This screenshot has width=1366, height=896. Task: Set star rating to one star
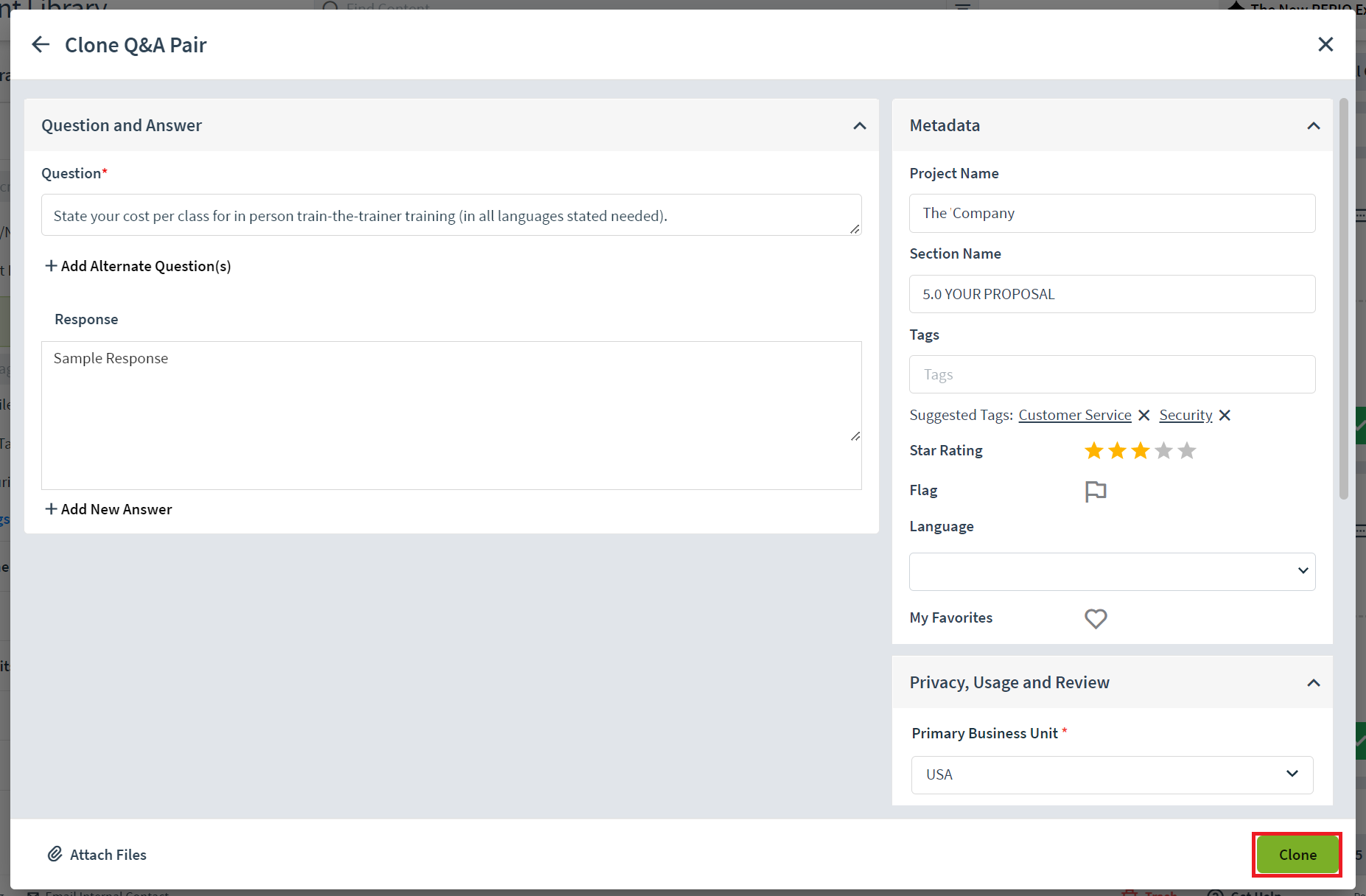(x=1094, y=450)
